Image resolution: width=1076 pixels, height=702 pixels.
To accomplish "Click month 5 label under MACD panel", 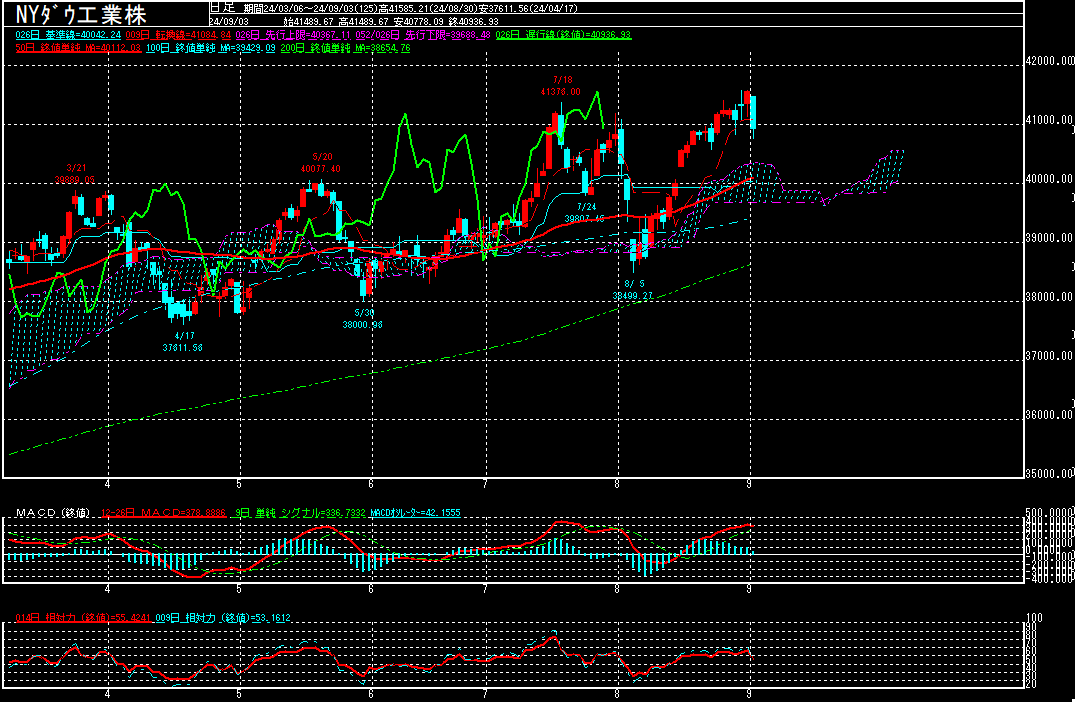I will pyautogui.click(x=239, y=589).
